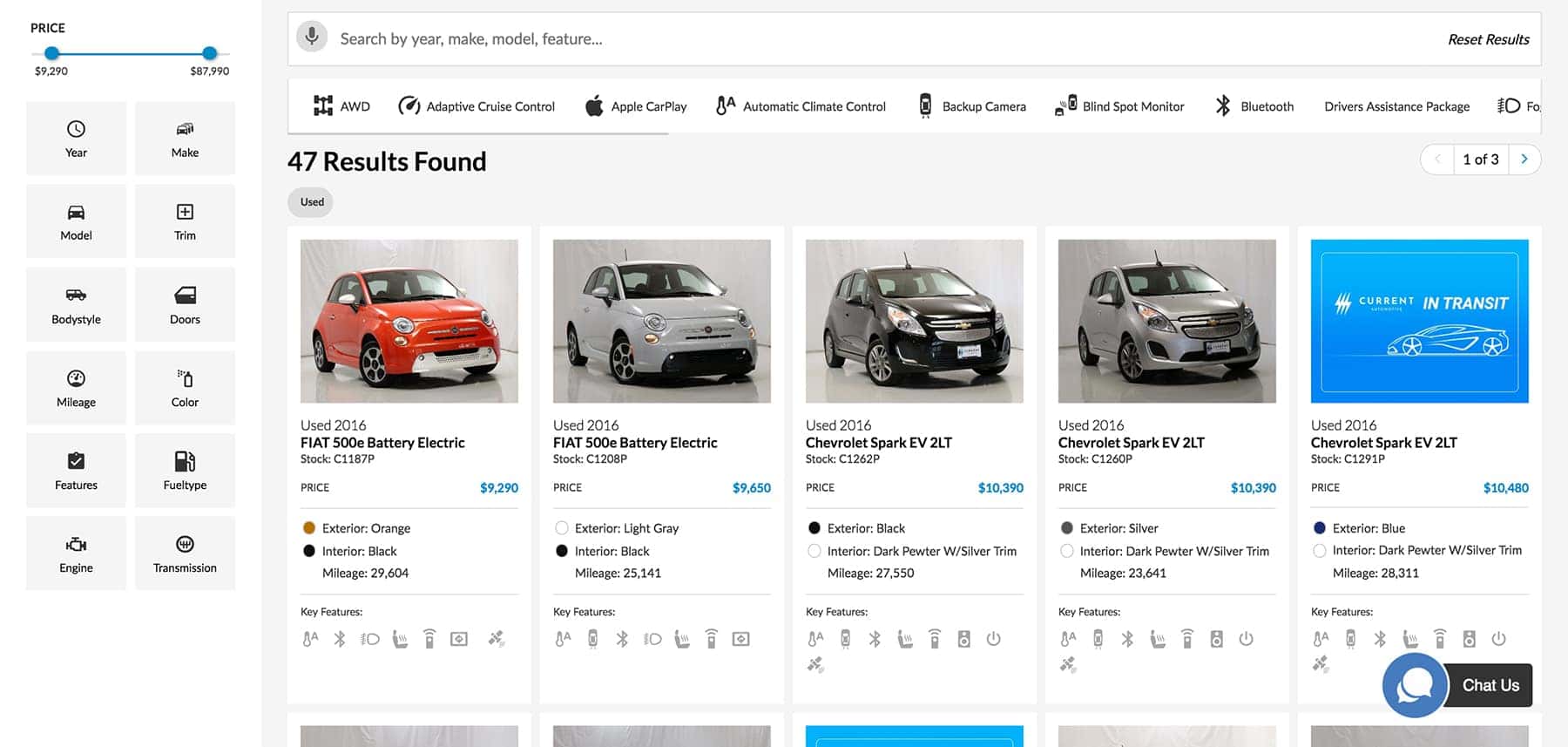Screen dimensions: 1568x747
Task: Click climate control icon on C1208P card
Action: pos(564,639)
